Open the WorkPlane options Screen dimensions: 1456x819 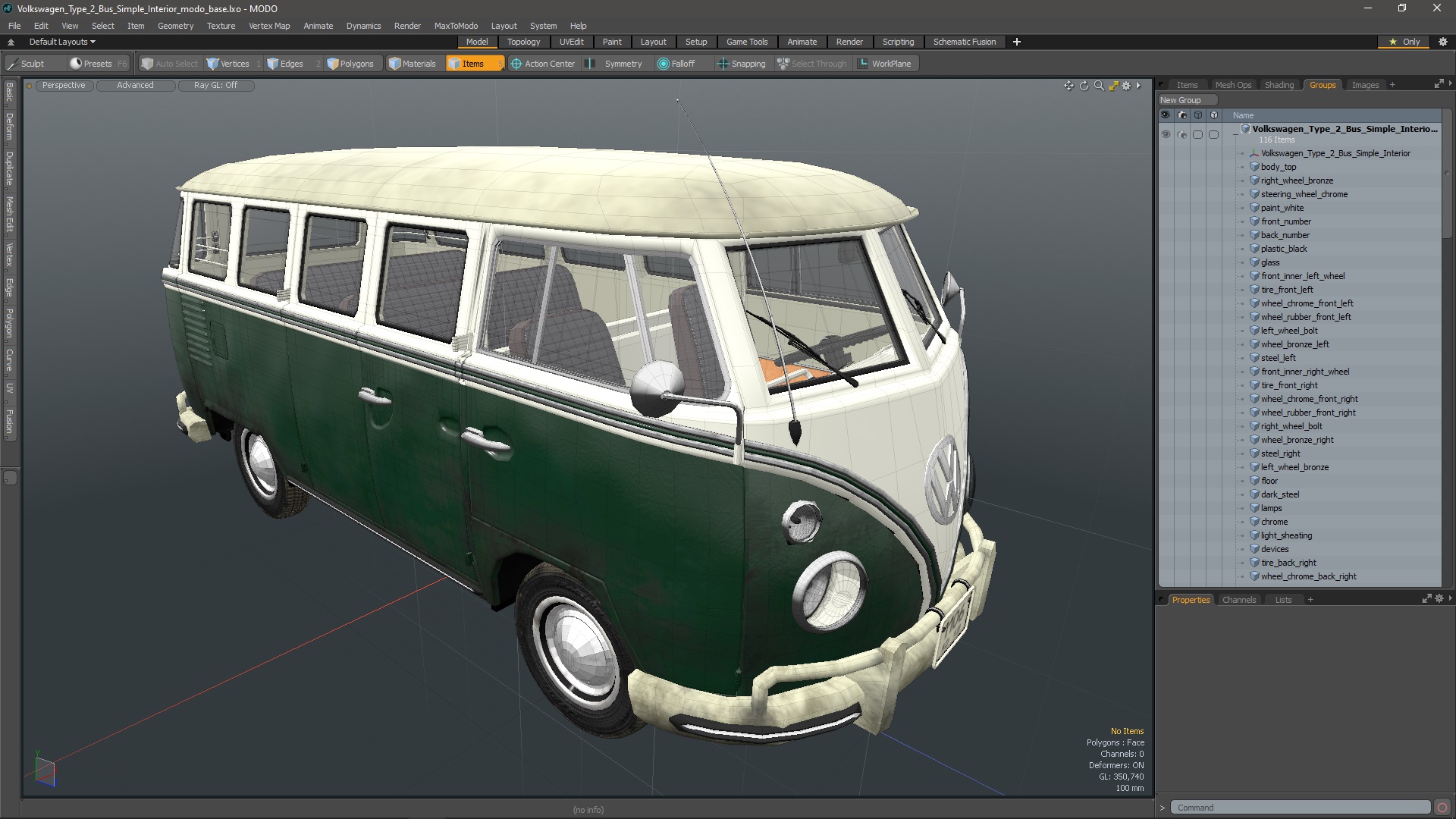point(885,64)
